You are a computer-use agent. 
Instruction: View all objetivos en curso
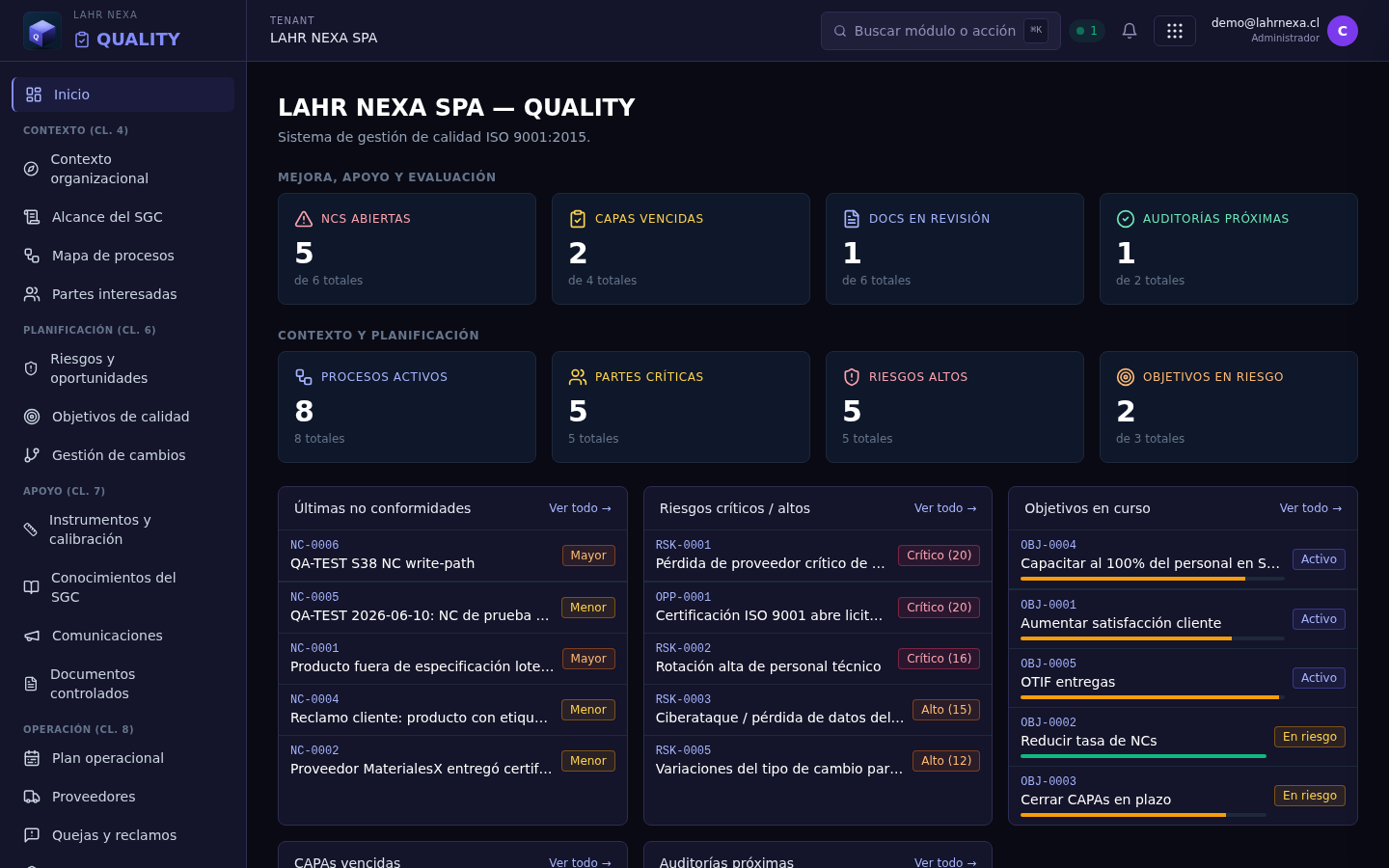[1310, 508]
